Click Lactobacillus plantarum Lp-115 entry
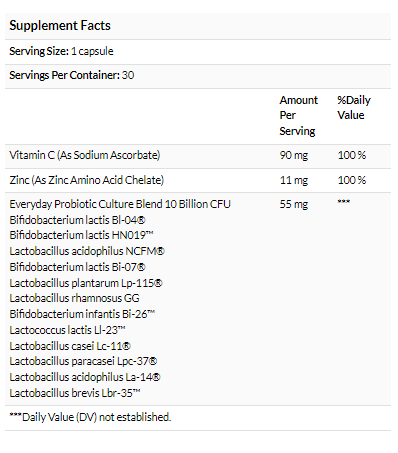Image resolution: width=398 pixels, height=453 pixels. click(86, 283)
